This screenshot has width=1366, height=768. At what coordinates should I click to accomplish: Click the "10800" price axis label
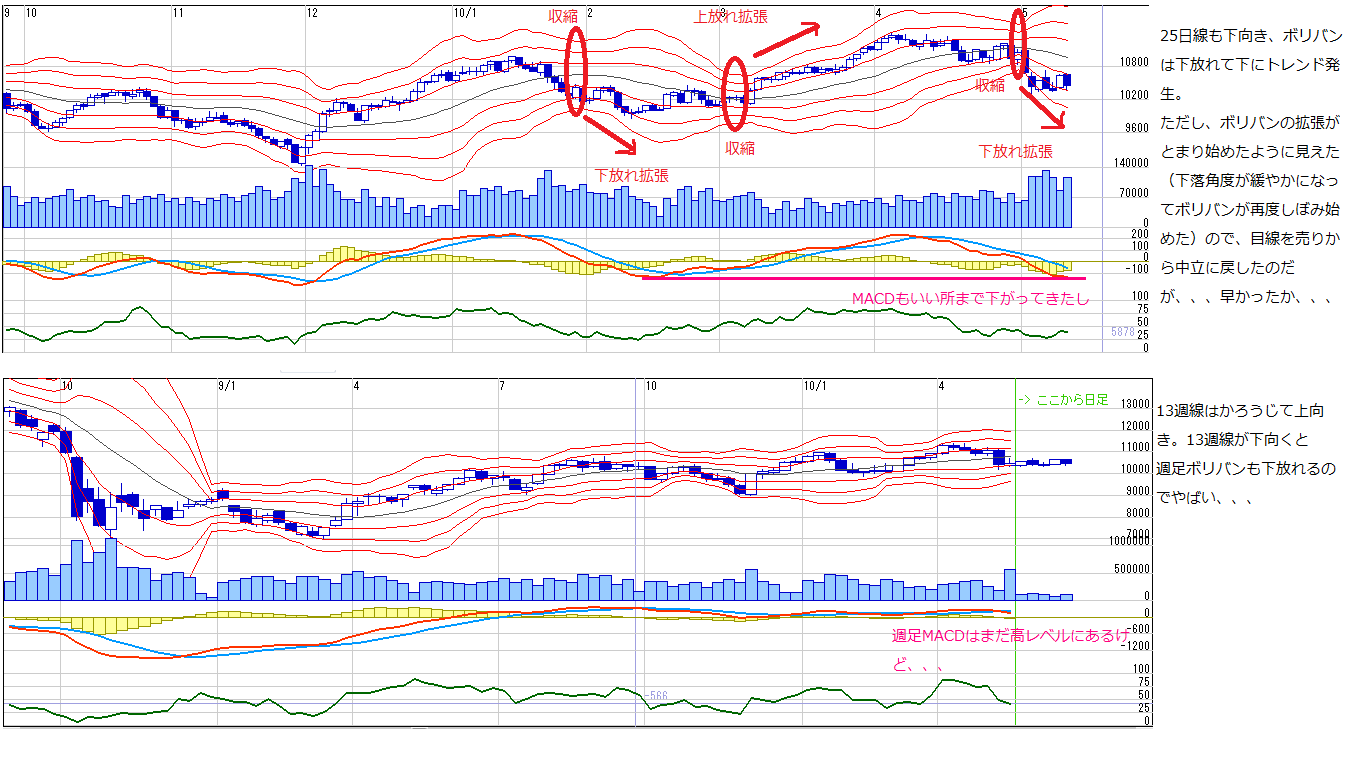point(1134,62)
